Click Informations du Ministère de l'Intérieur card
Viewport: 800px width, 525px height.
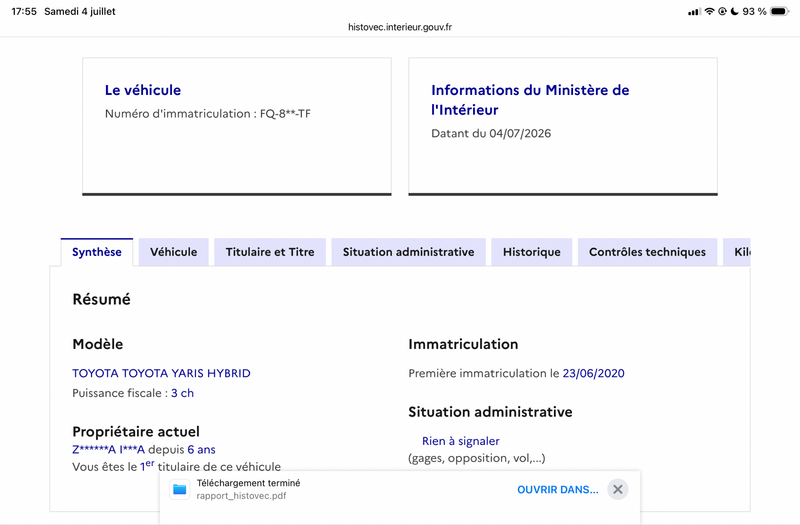(x=563, y=126)
